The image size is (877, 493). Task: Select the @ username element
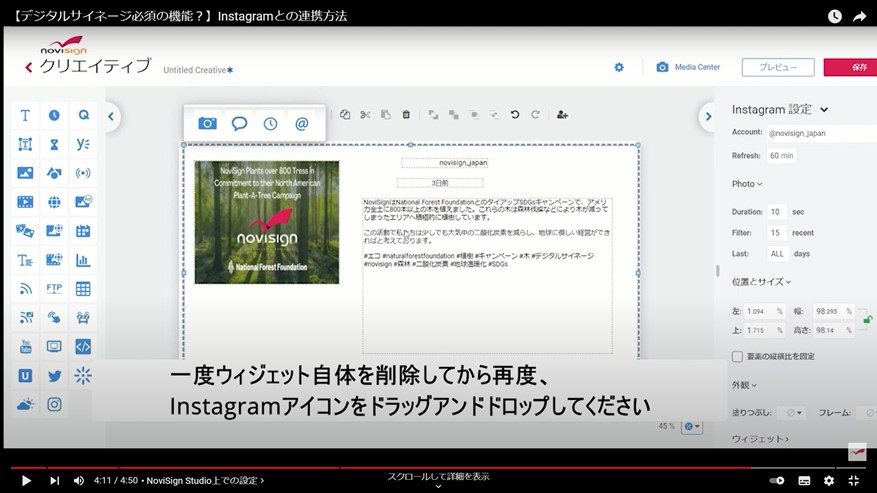point(301,124)
